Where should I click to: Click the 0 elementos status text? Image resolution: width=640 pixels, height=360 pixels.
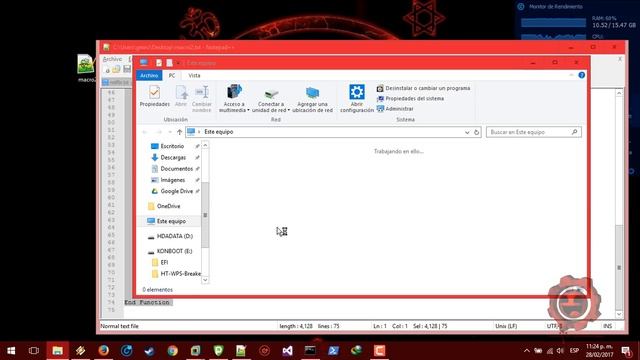(158, 290)
